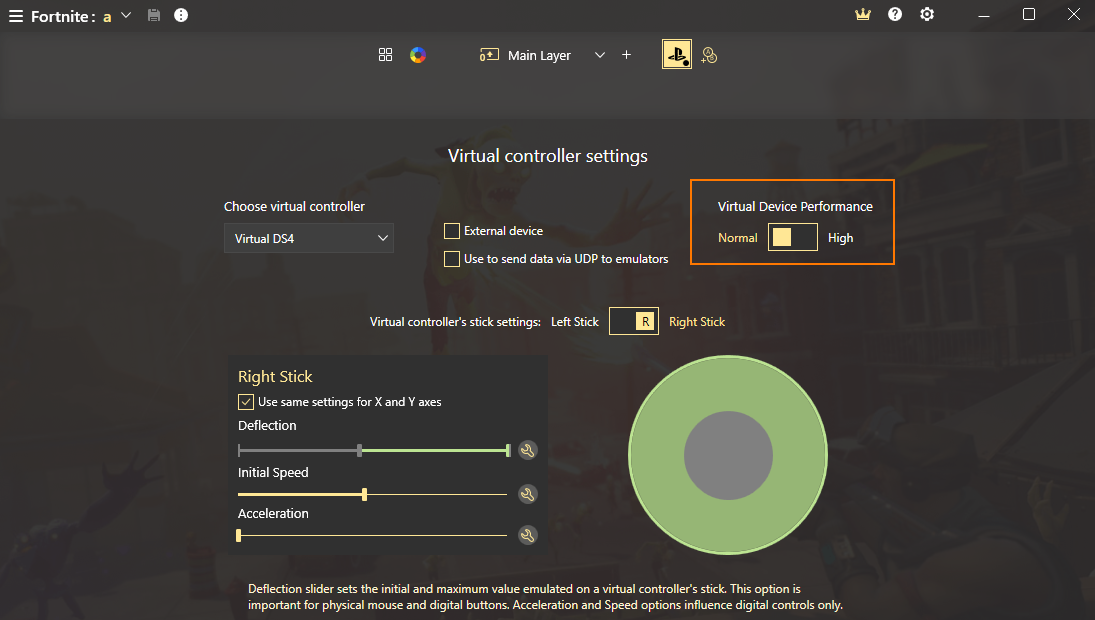The width and height of the screenshot is (1095, 620).
Task: Open Initial Speed wrench advanced settings
Action: point(528,494)
